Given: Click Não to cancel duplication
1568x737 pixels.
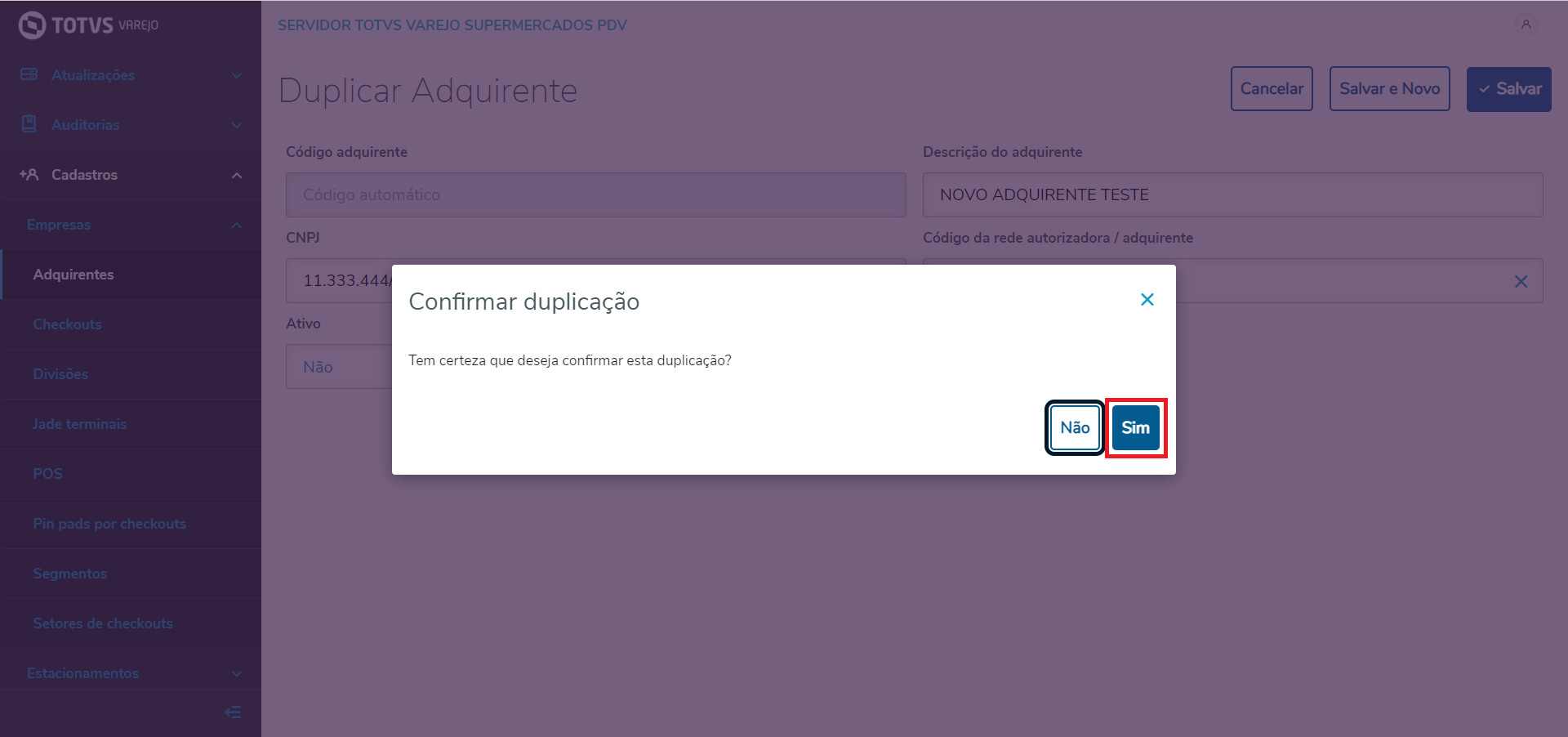Looking at the screenshot, I should pos(1074,427).
